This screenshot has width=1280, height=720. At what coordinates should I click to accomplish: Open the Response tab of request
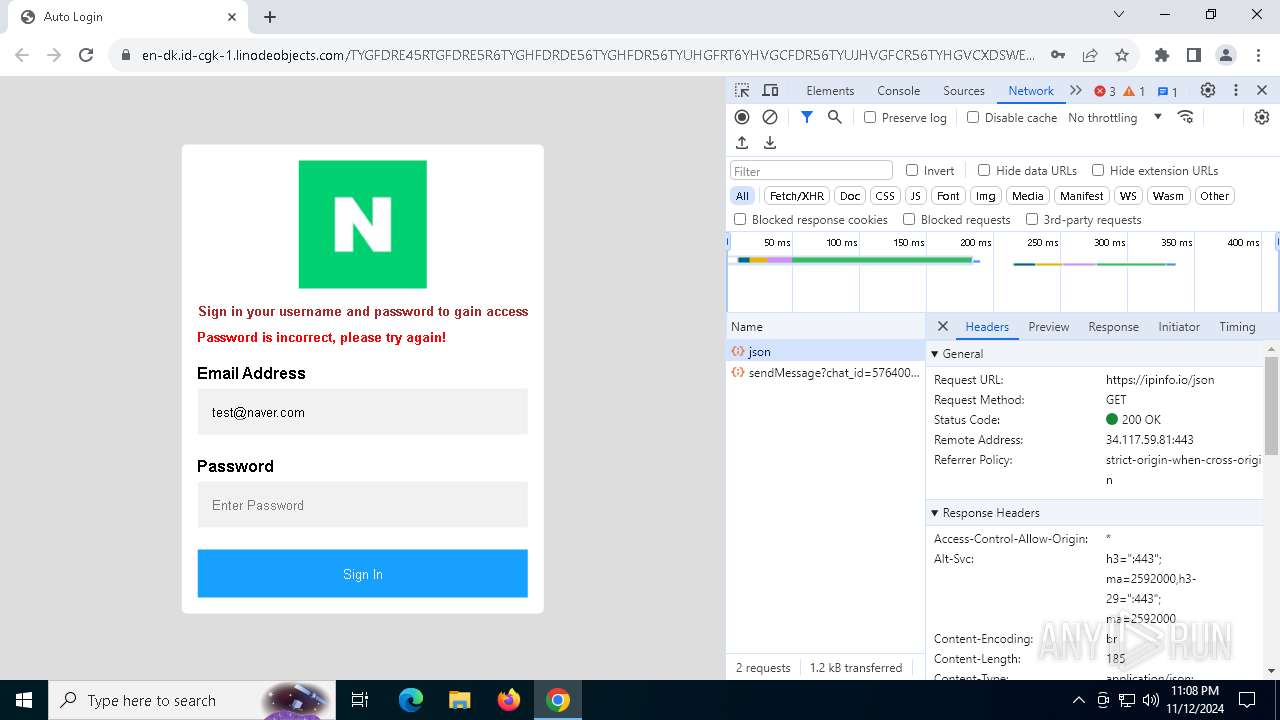1113,327
